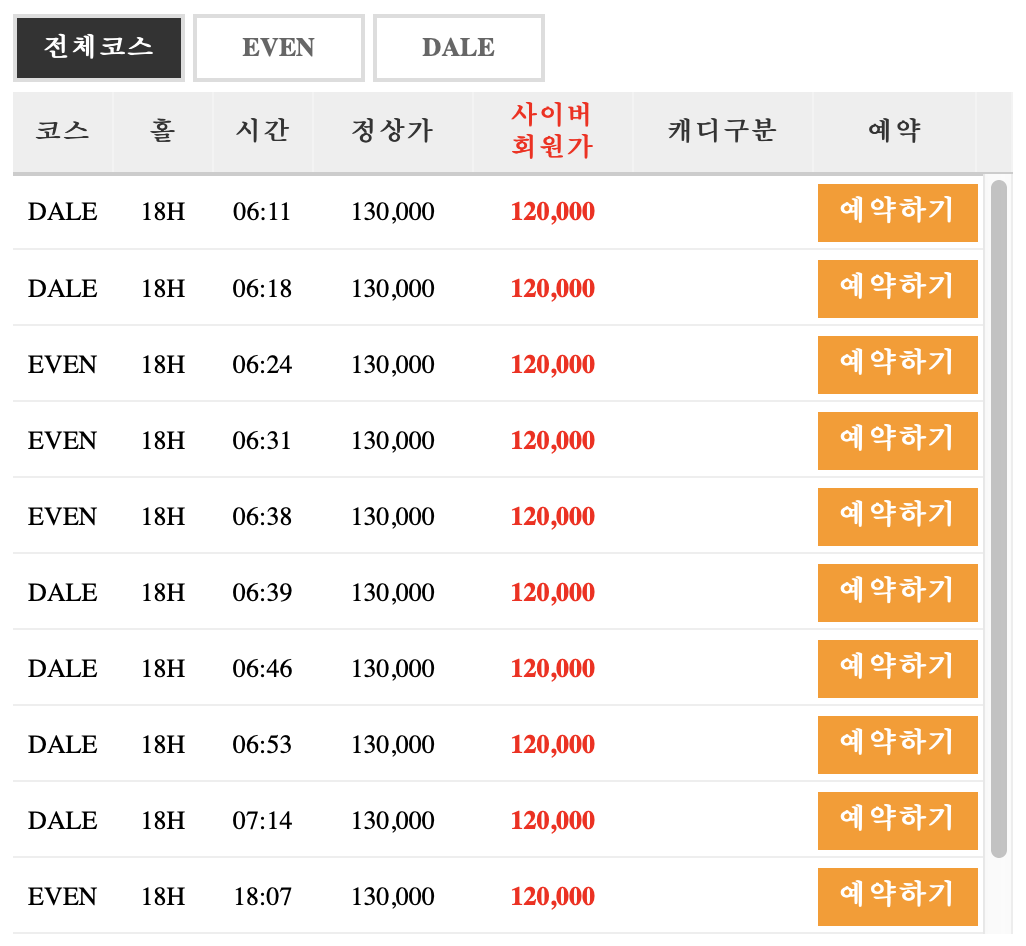
Task: Select the 06:24 time cell
Action: tap(262, 364)
